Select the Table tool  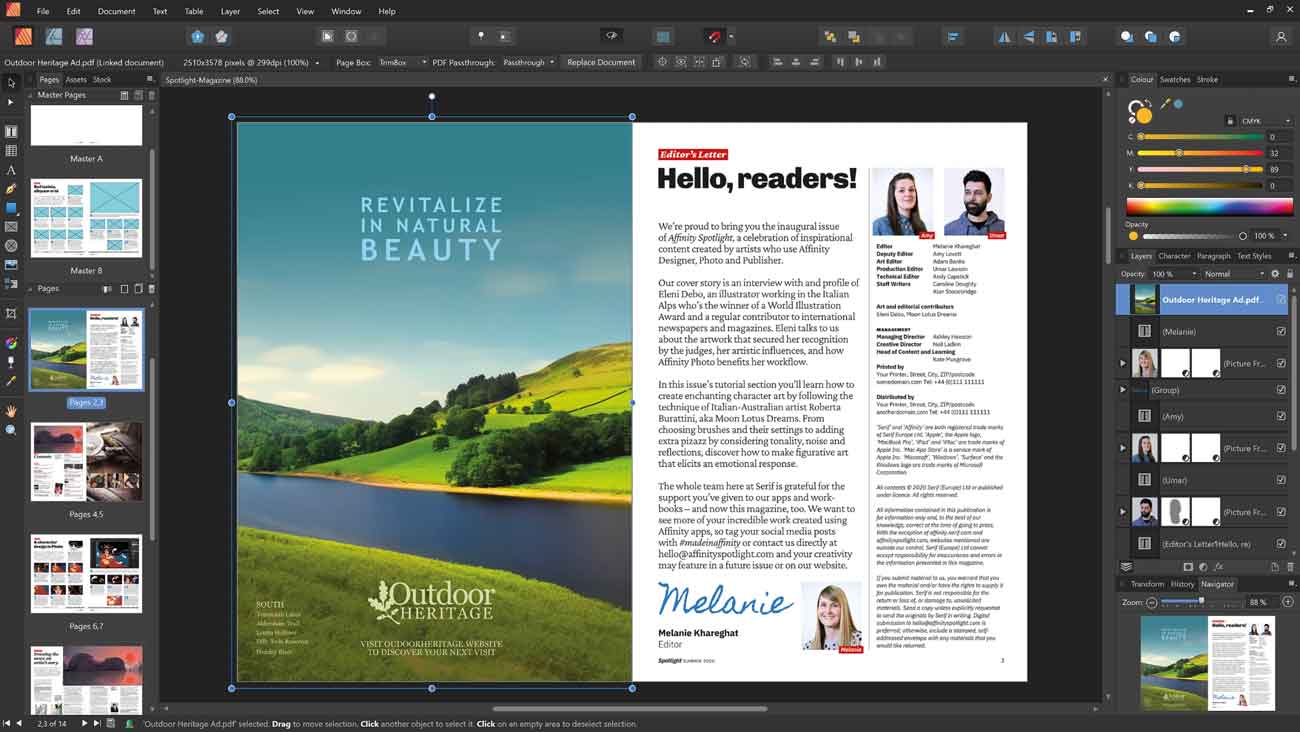pyautogui.click(x=11, y=150)
